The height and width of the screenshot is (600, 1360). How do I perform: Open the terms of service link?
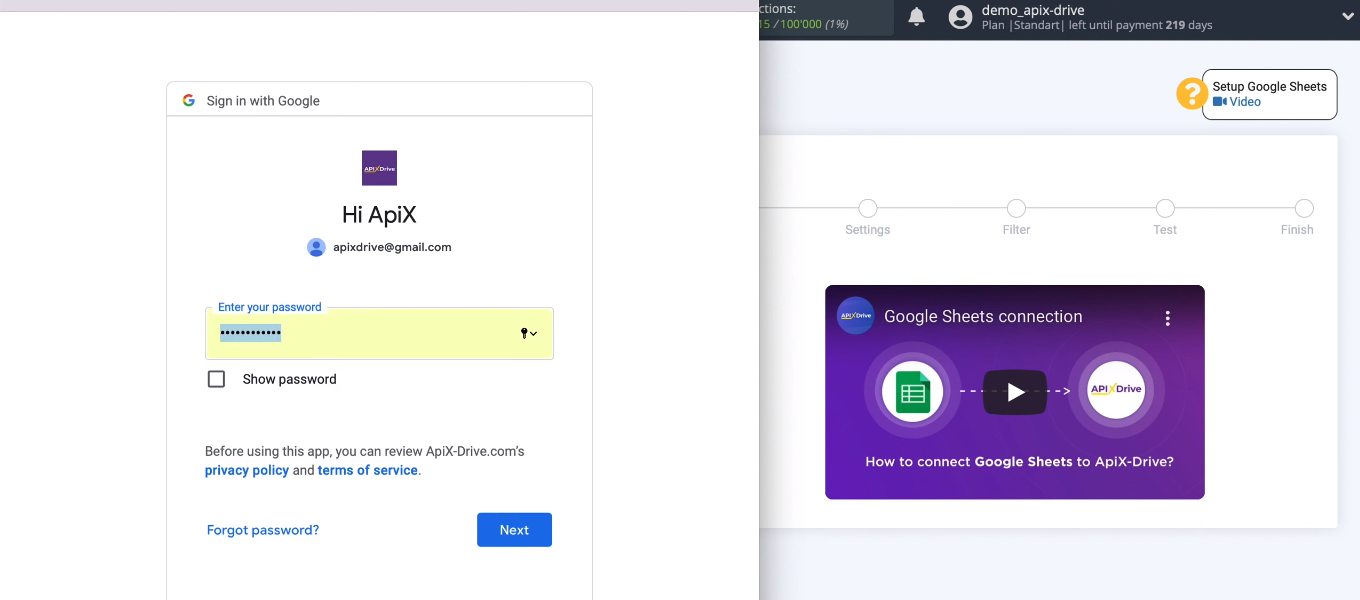pyautogui.click(x=368, y=470)
